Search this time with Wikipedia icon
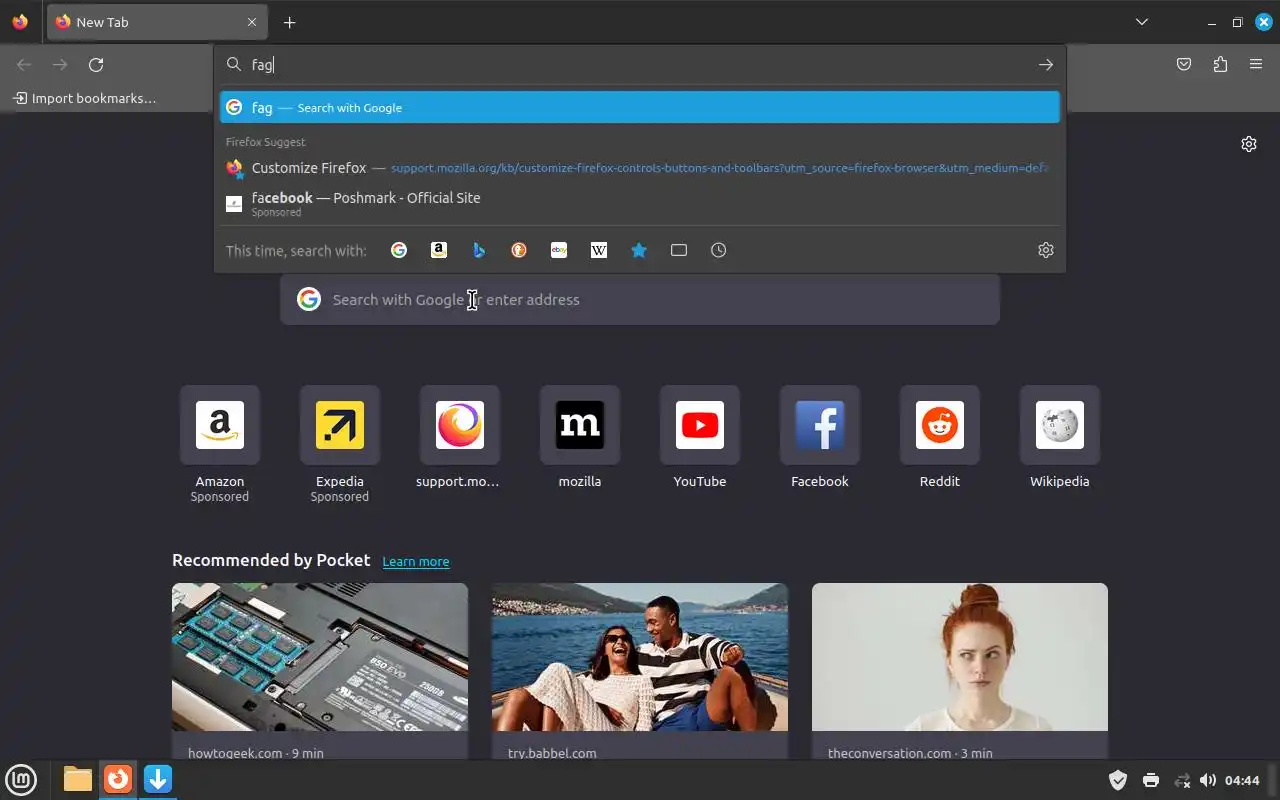Viewport: 1280px width, 800px height. click(599, 250)
